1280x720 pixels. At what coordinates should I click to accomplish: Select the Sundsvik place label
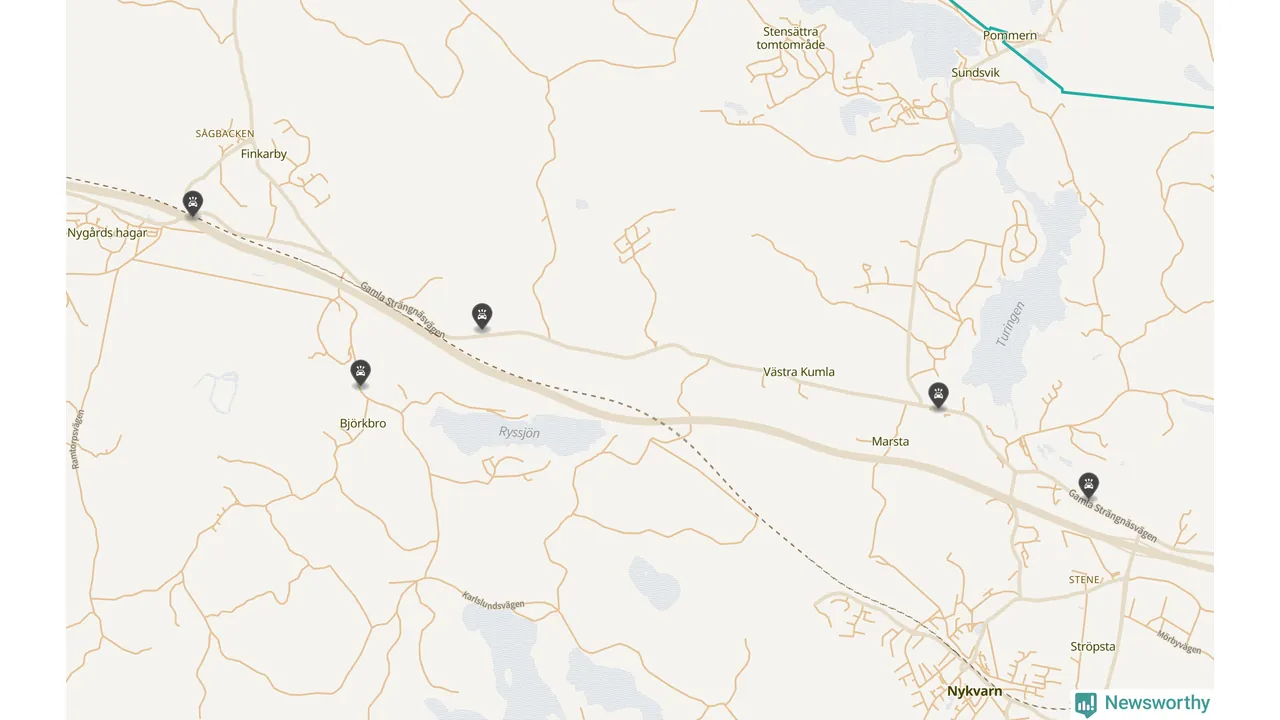[976, 73]
